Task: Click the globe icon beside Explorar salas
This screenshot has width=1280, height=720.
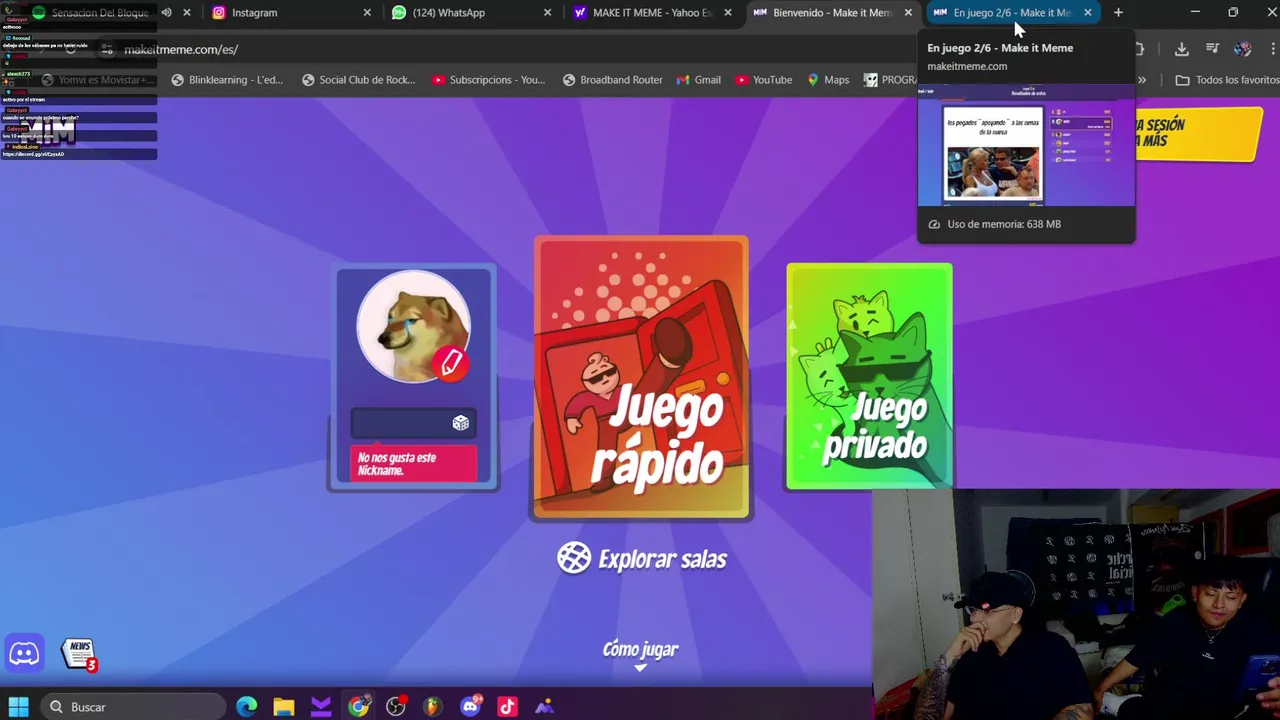Action: pos(574,558)
